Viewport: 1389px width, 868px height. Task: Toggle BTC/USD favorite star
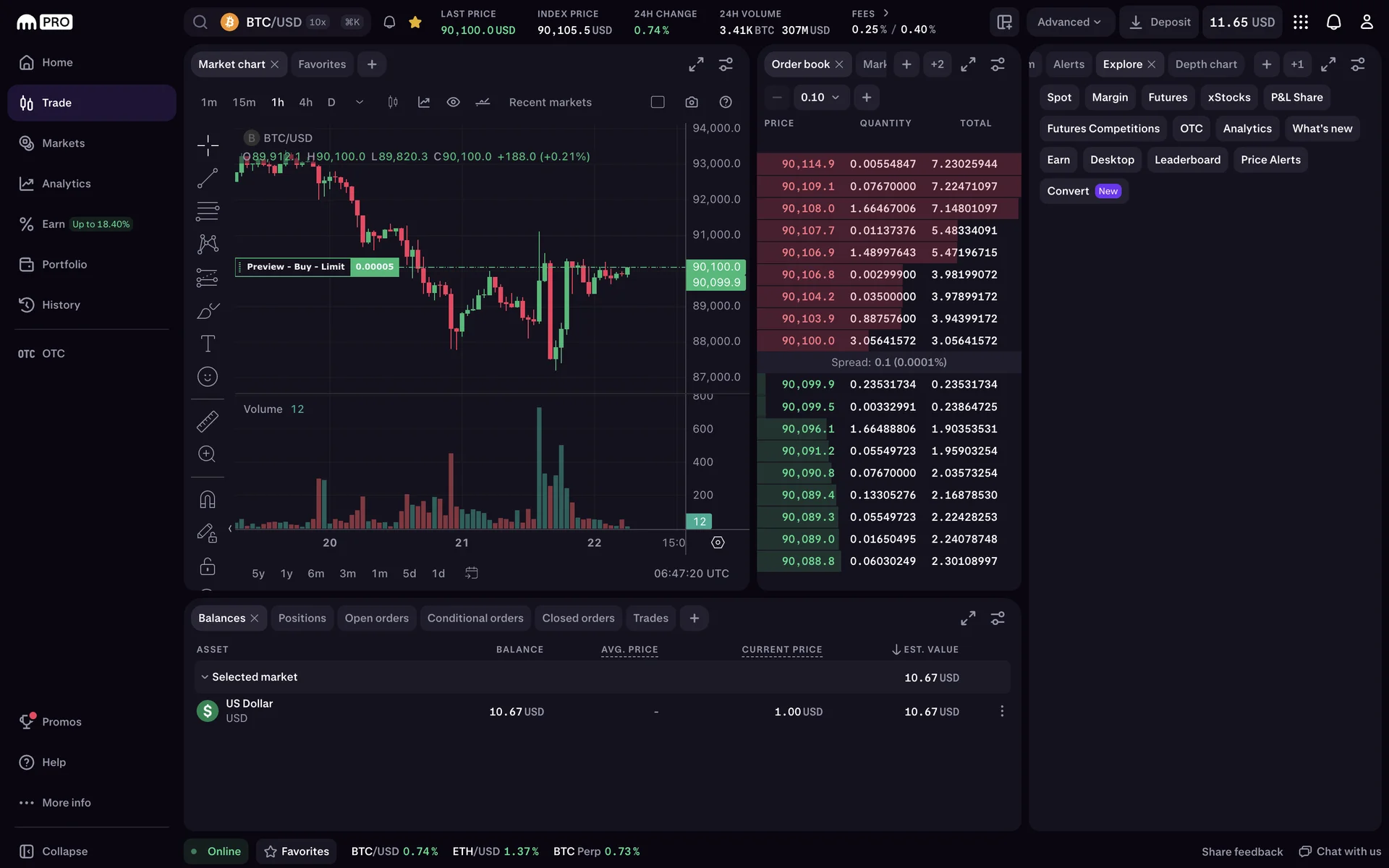coord(415,22)
